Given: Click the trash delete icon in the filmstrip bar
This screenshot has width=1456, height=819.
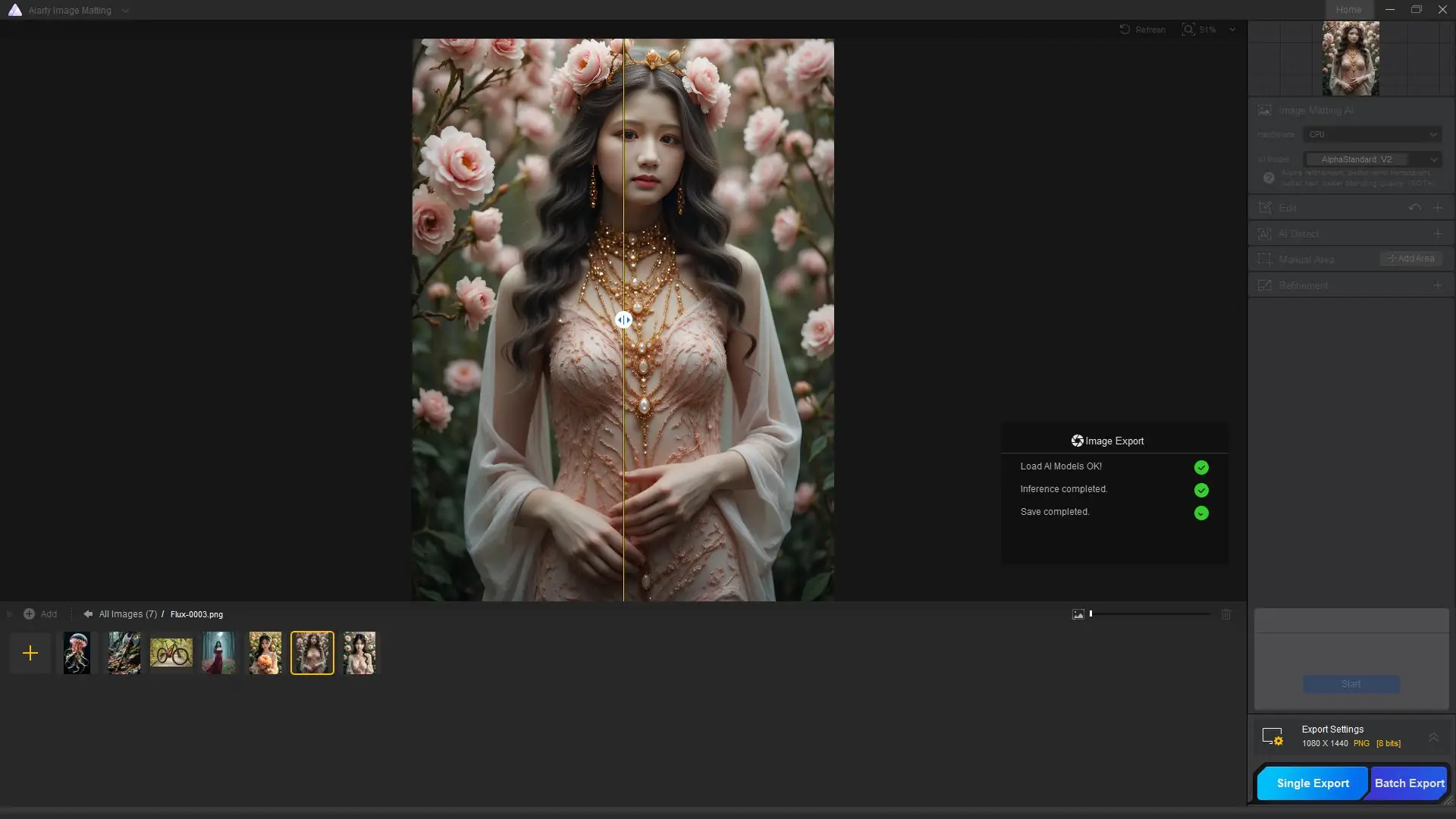Looking at the screenshot, I should (x=1226, y=614).
